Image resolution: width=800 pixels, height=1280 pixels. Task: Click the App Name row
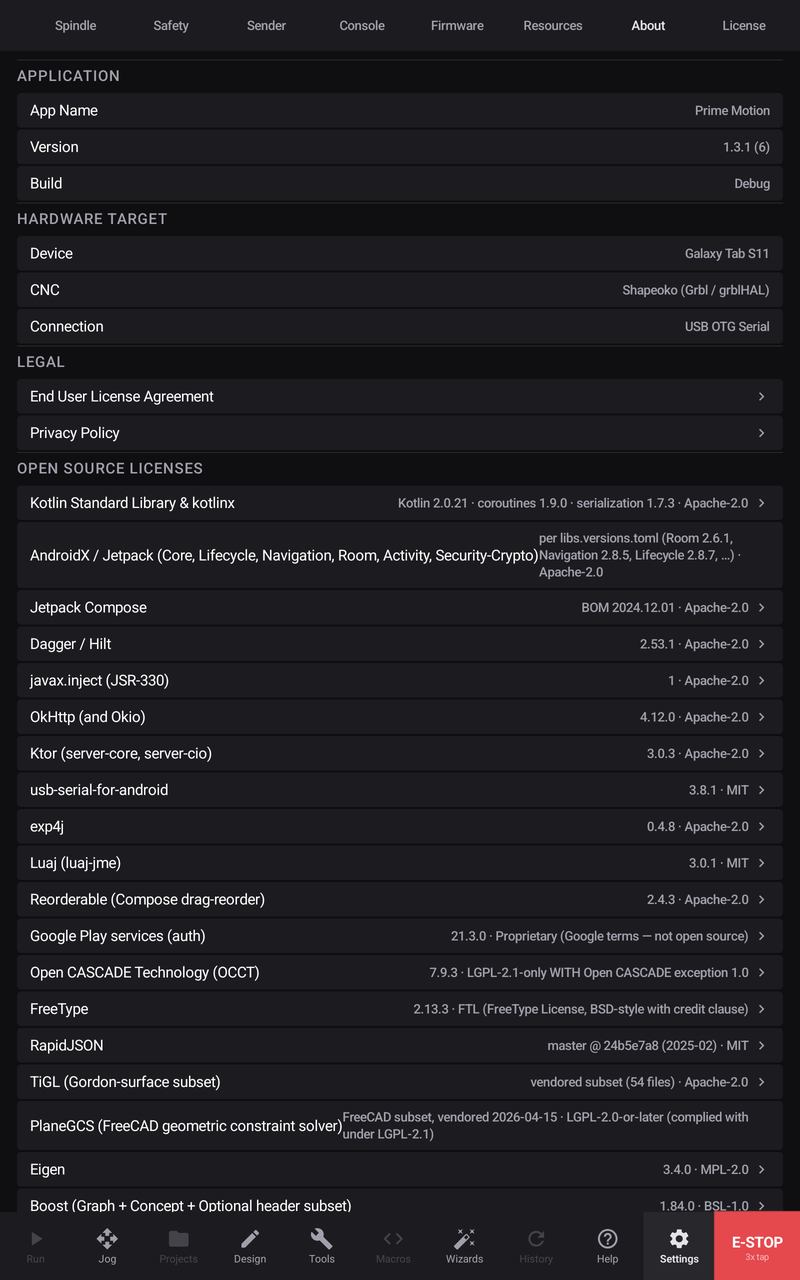pyautogui.click(x=400, y=111)
